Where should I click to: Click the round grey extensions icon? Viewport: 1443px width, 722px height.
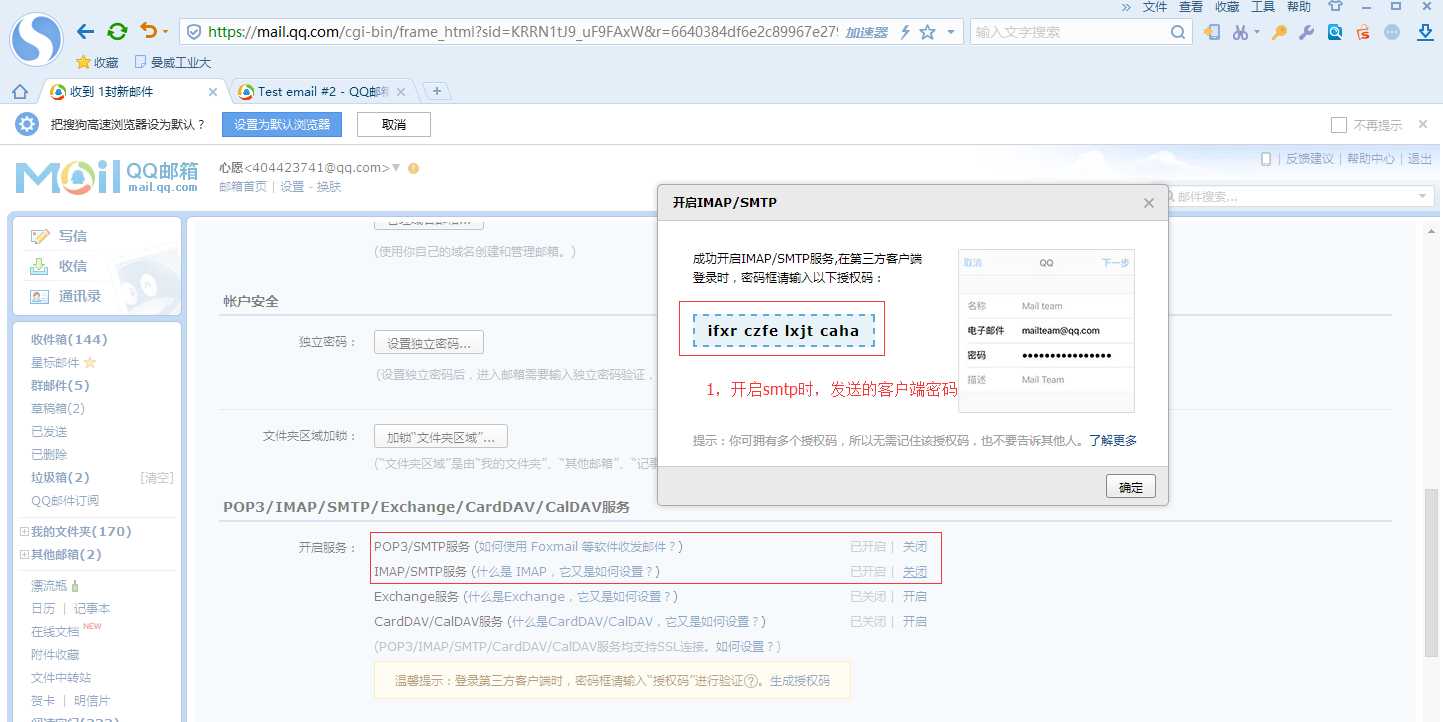[1391, 32]
